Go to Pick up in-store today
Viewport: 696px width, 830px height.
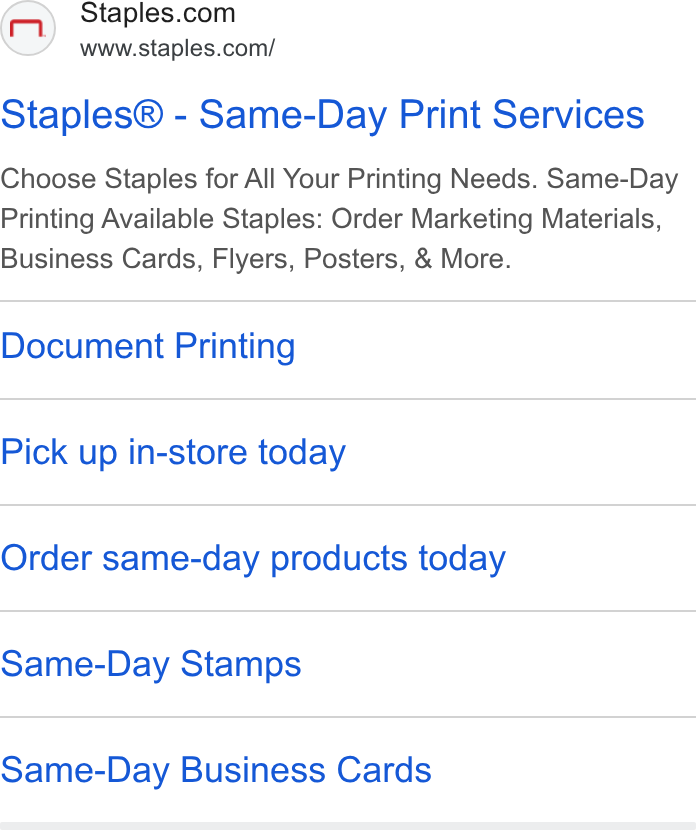[x=173, y=452]
